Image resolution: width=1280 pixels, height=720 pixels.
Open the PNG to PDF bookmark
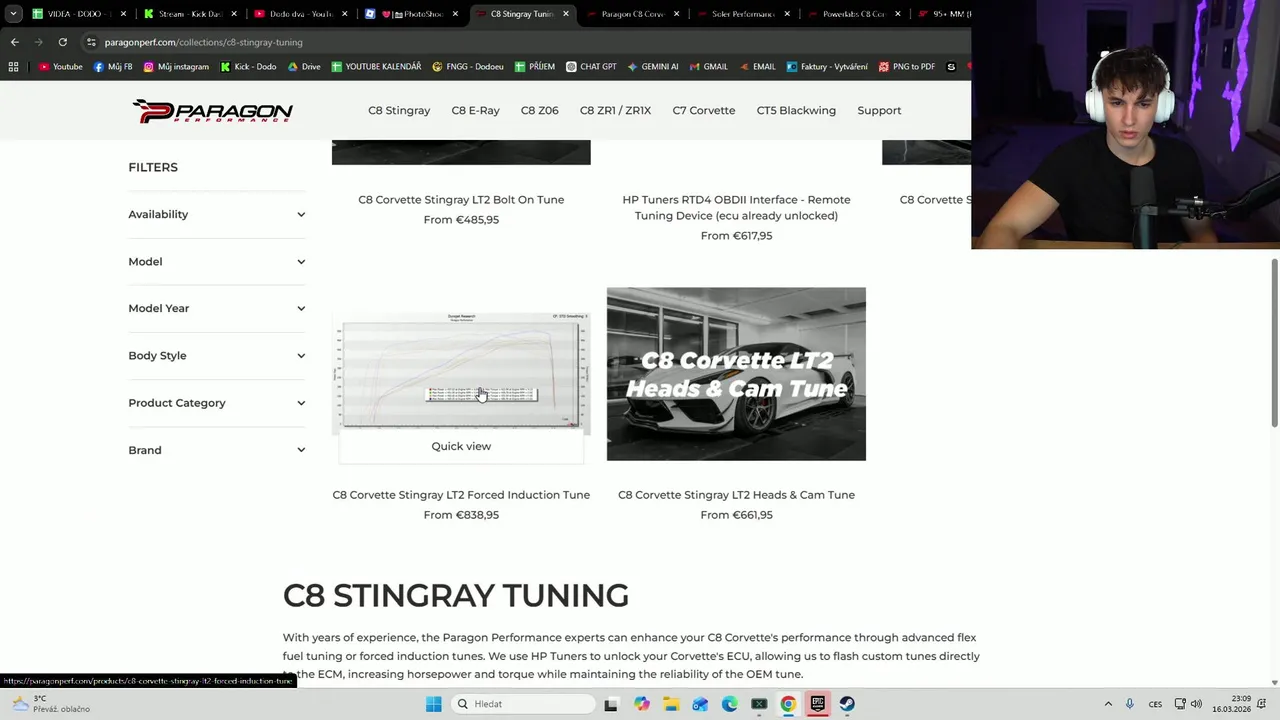[907, 67]
